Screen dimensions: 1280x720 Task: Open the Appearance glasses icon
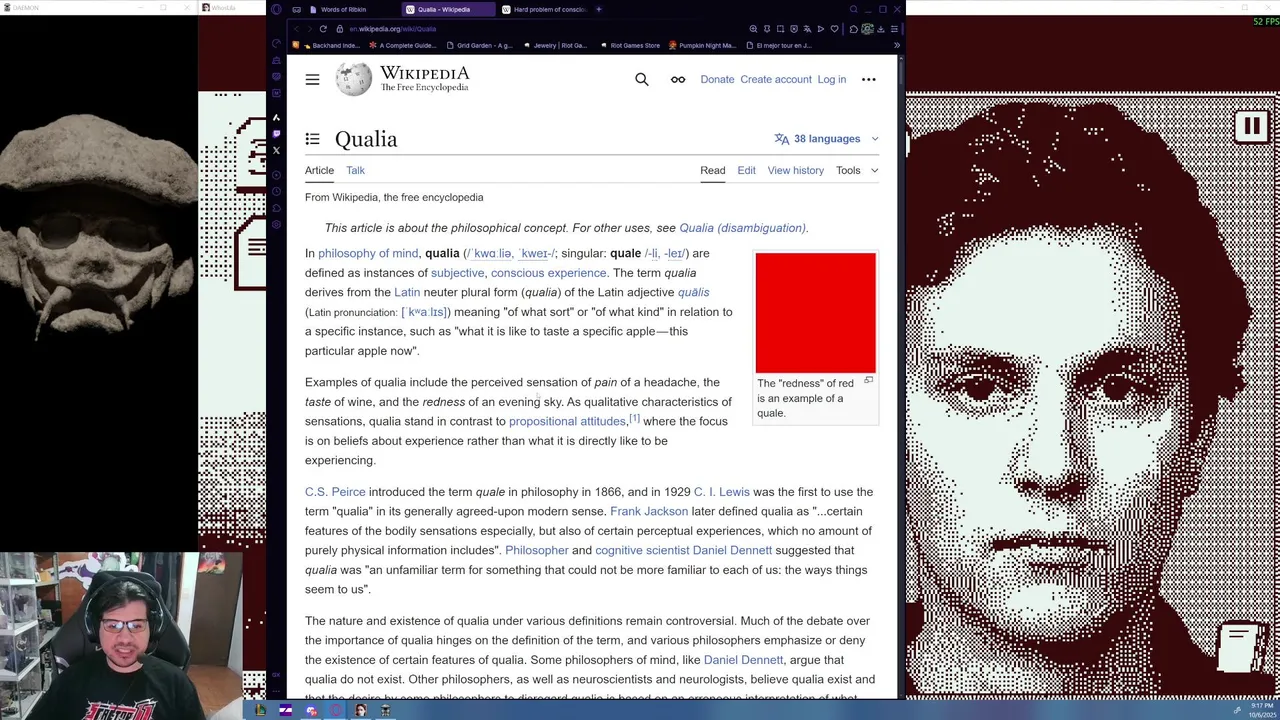(x=678, y=79)
